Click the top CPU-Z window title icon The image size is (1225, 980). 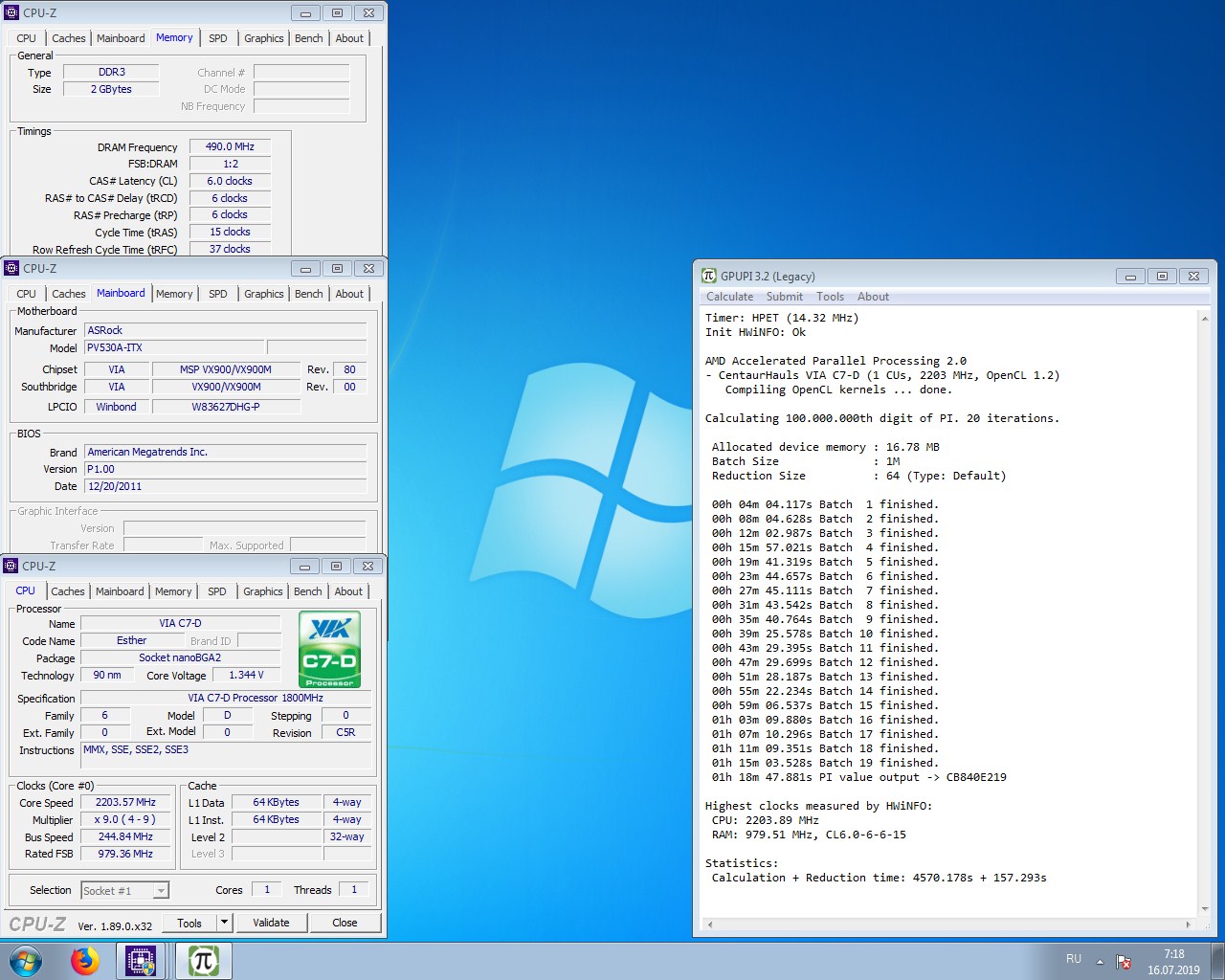click(11, 12)
